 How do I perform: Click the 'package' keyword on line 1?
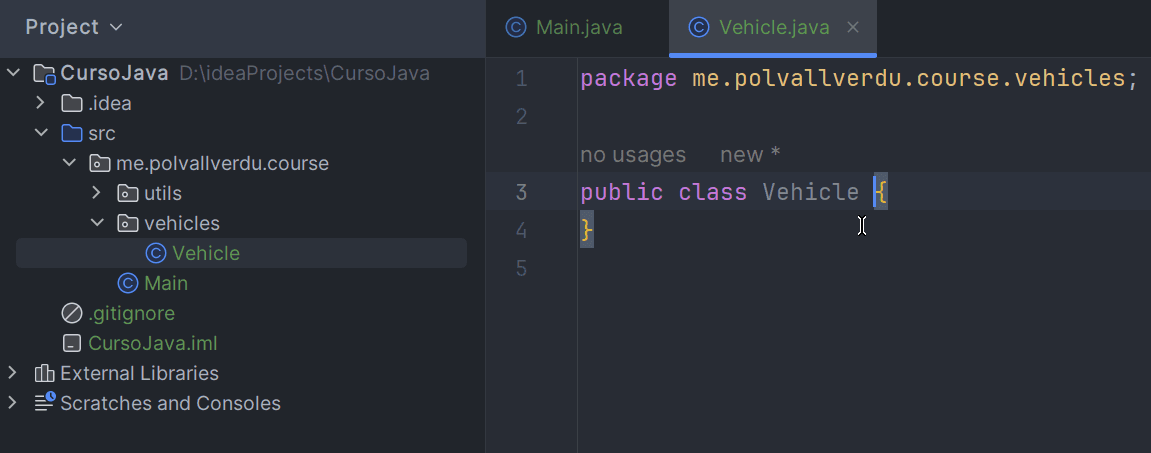point(628,79)
